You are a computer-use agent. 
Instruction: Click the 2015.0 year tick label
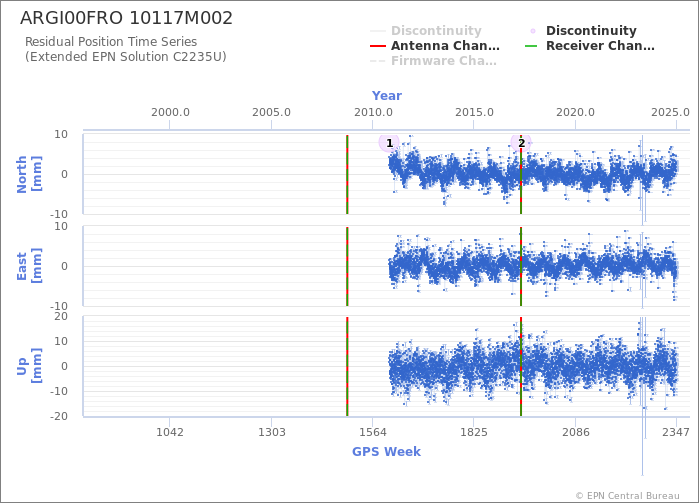click(x=474, y=112)
